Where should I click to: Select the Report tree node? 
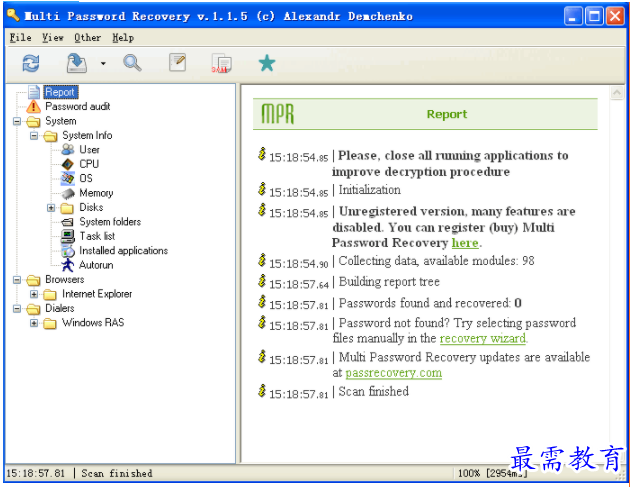pyautogui.click(x=60, y=92)
